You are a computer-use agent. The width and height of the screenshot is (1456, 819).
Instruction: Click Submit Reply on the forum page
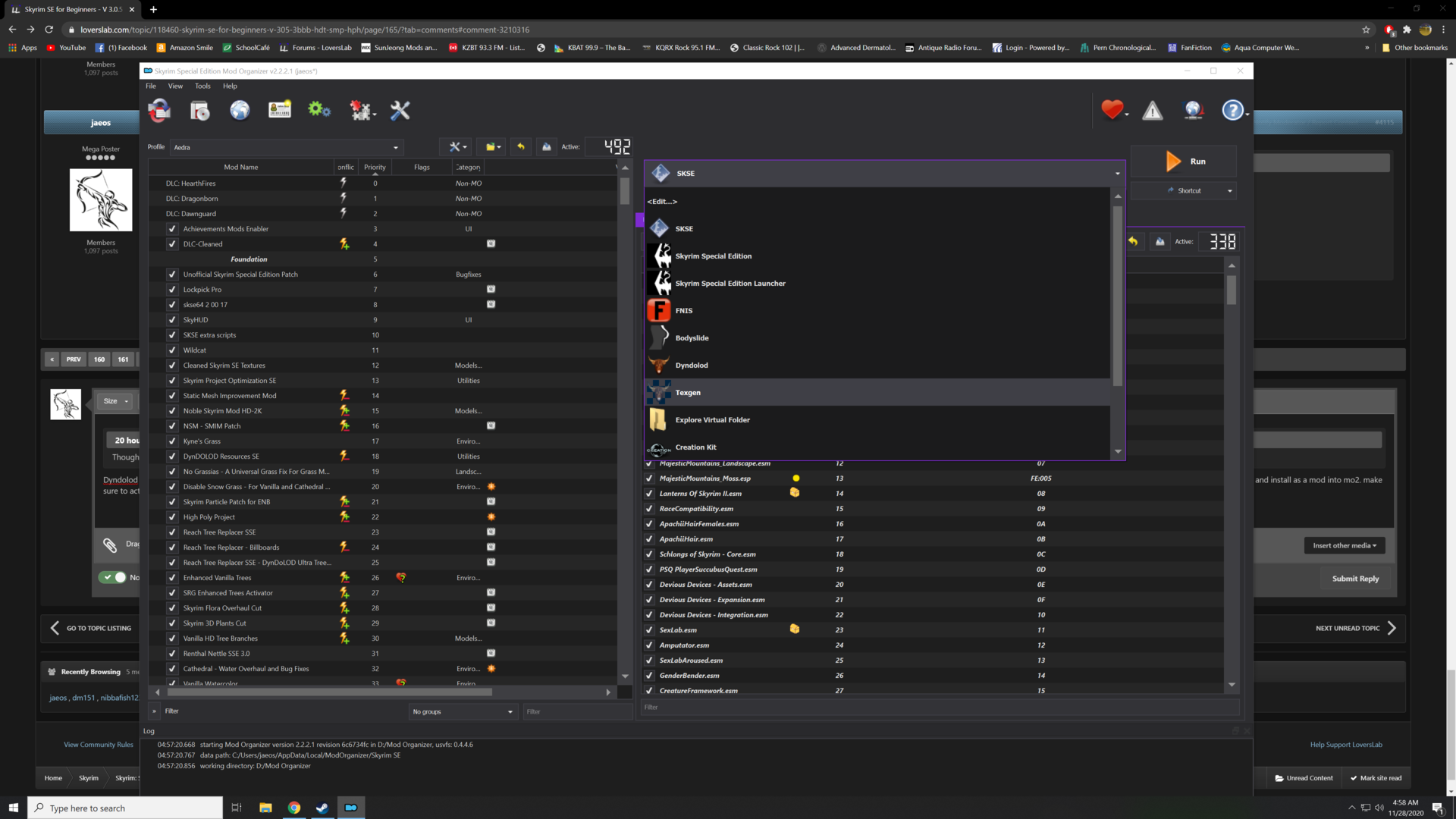pyautogui.click(x=1355, y=579)
